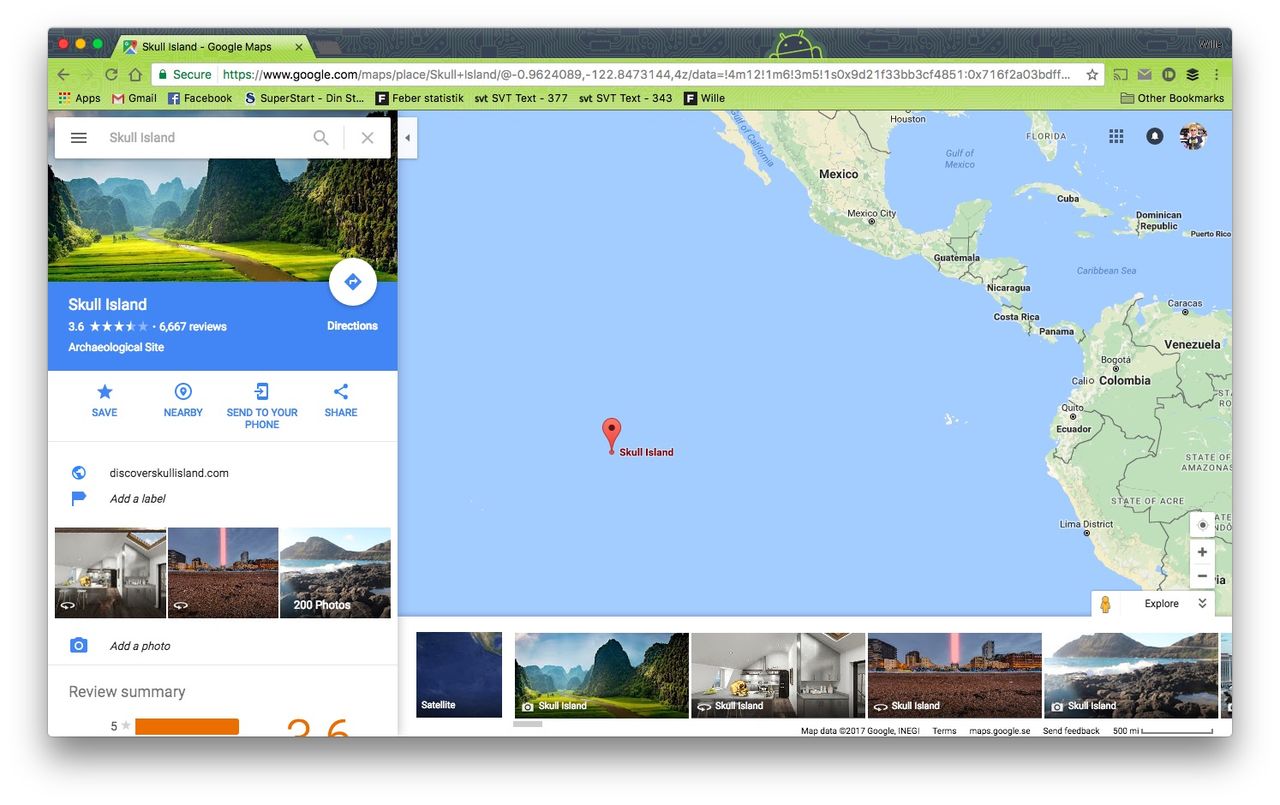Open the rocky coast photo in bottom strip
This screenshot has height=805, width=1280.
click(x=1131, y=675)
